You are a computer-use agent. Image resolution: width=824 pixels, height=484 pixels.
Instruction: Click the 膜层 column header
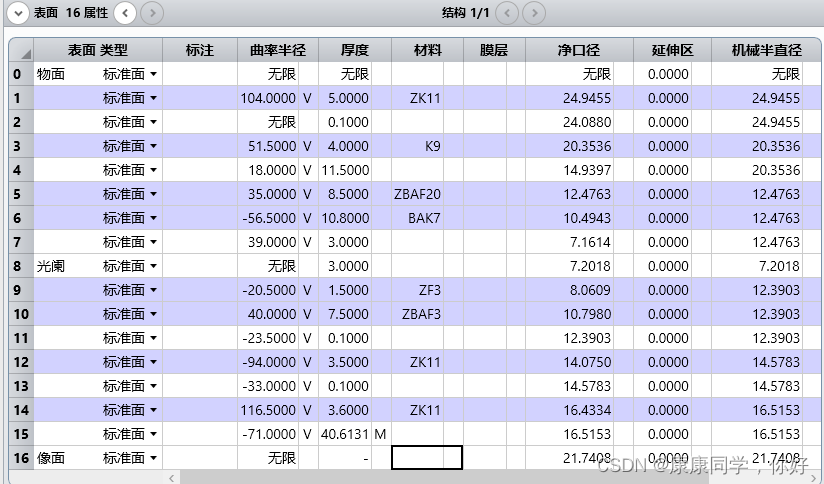pyautogui.click(x=494, y=50)
